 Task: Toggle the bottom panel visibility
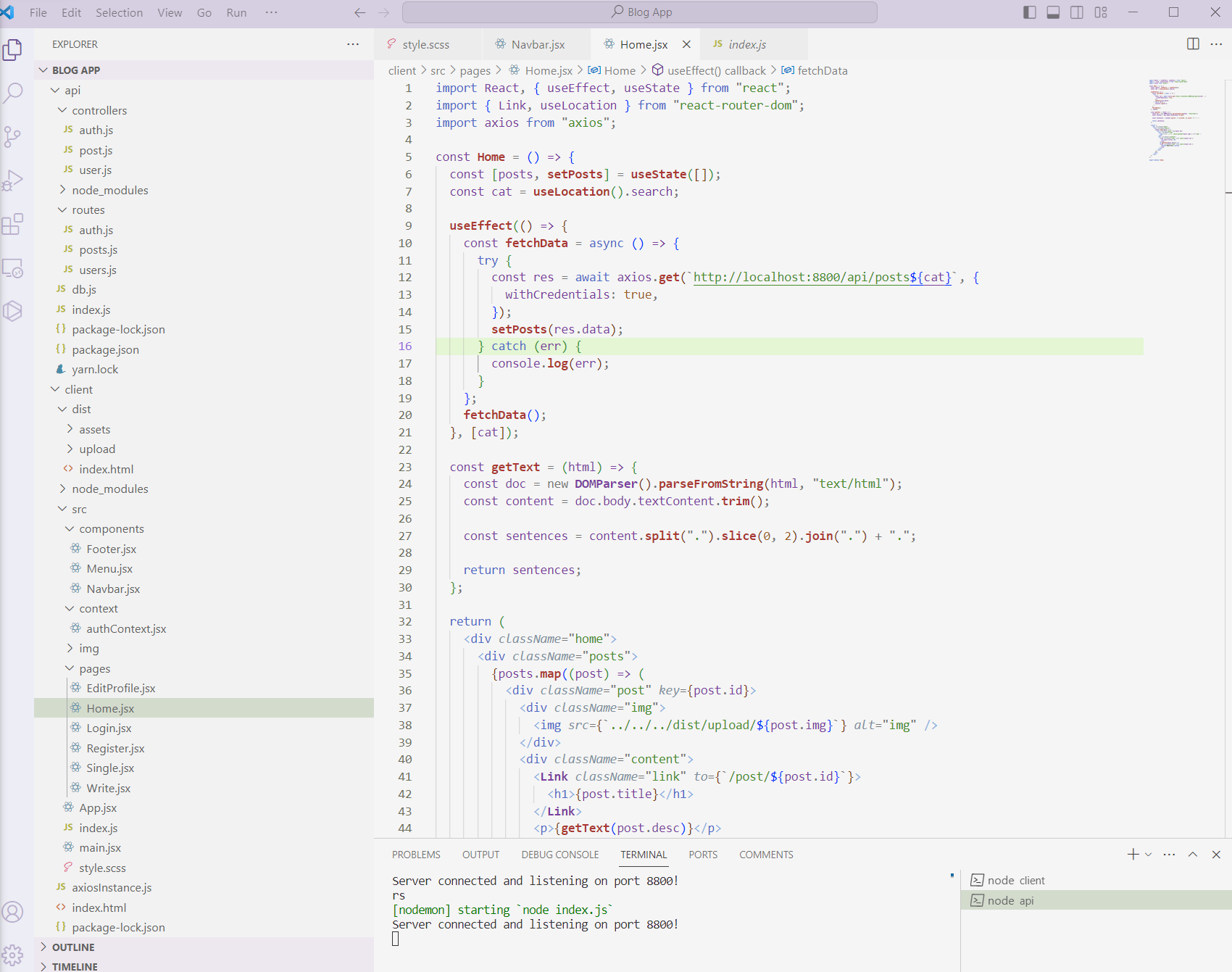coord(1054,12)
